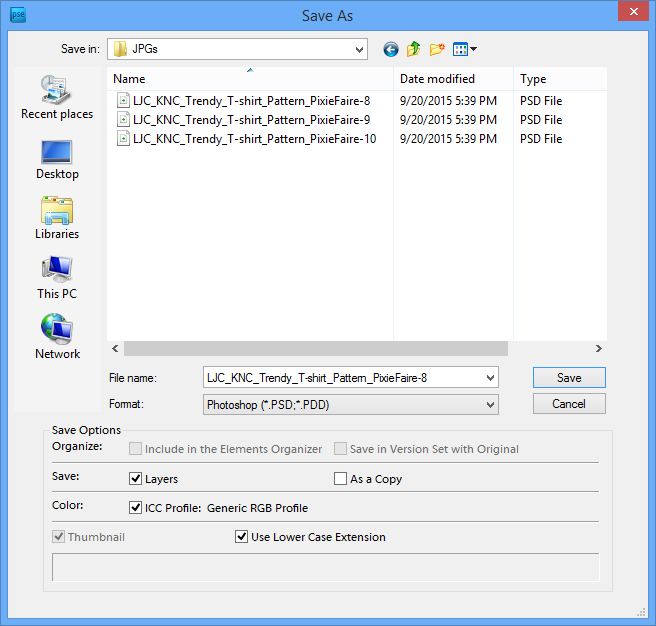Open the Format dropdown list

[489, 405]
